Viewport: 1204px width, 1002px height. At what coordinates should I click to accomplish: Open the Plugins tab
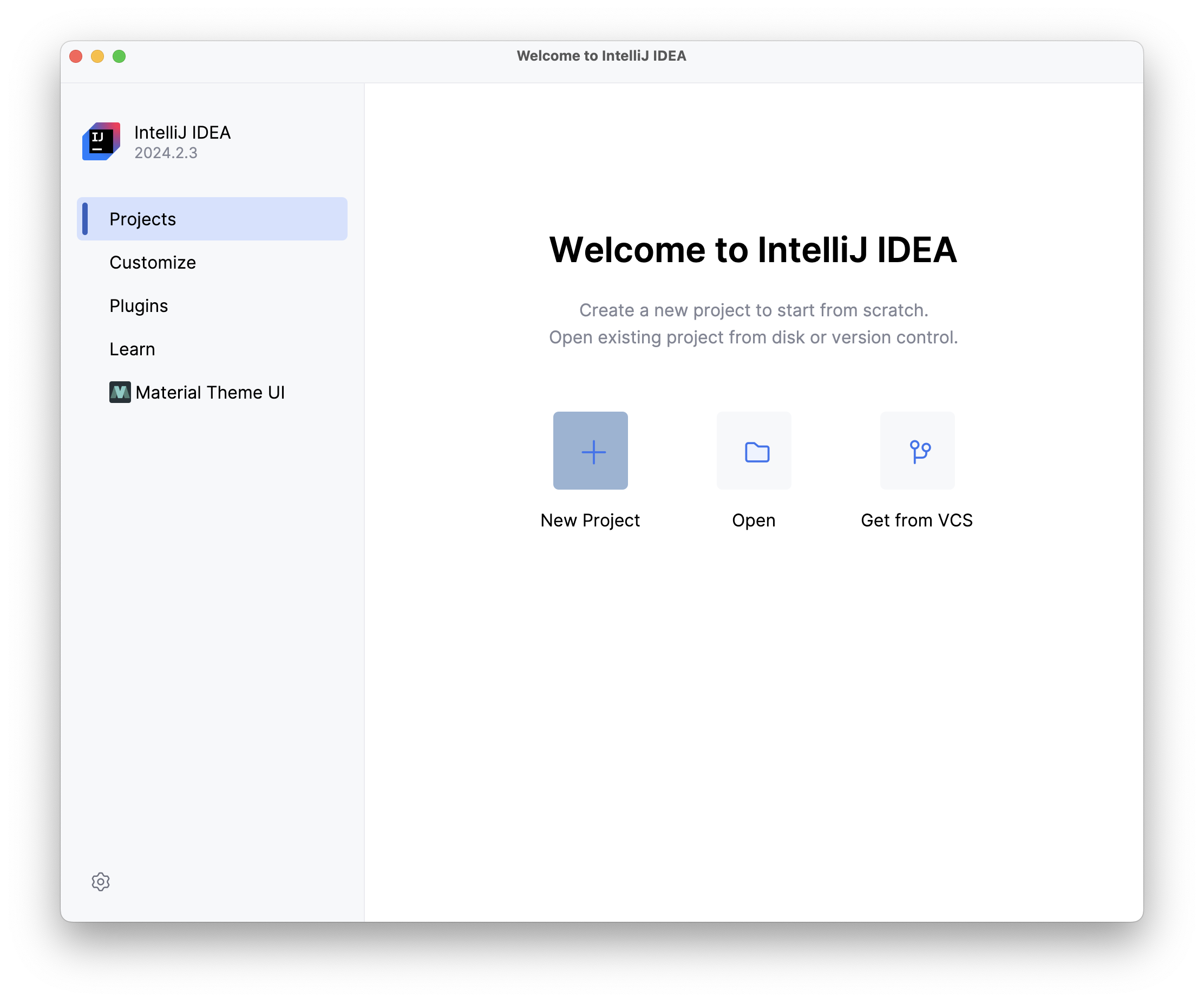(138, 305)
